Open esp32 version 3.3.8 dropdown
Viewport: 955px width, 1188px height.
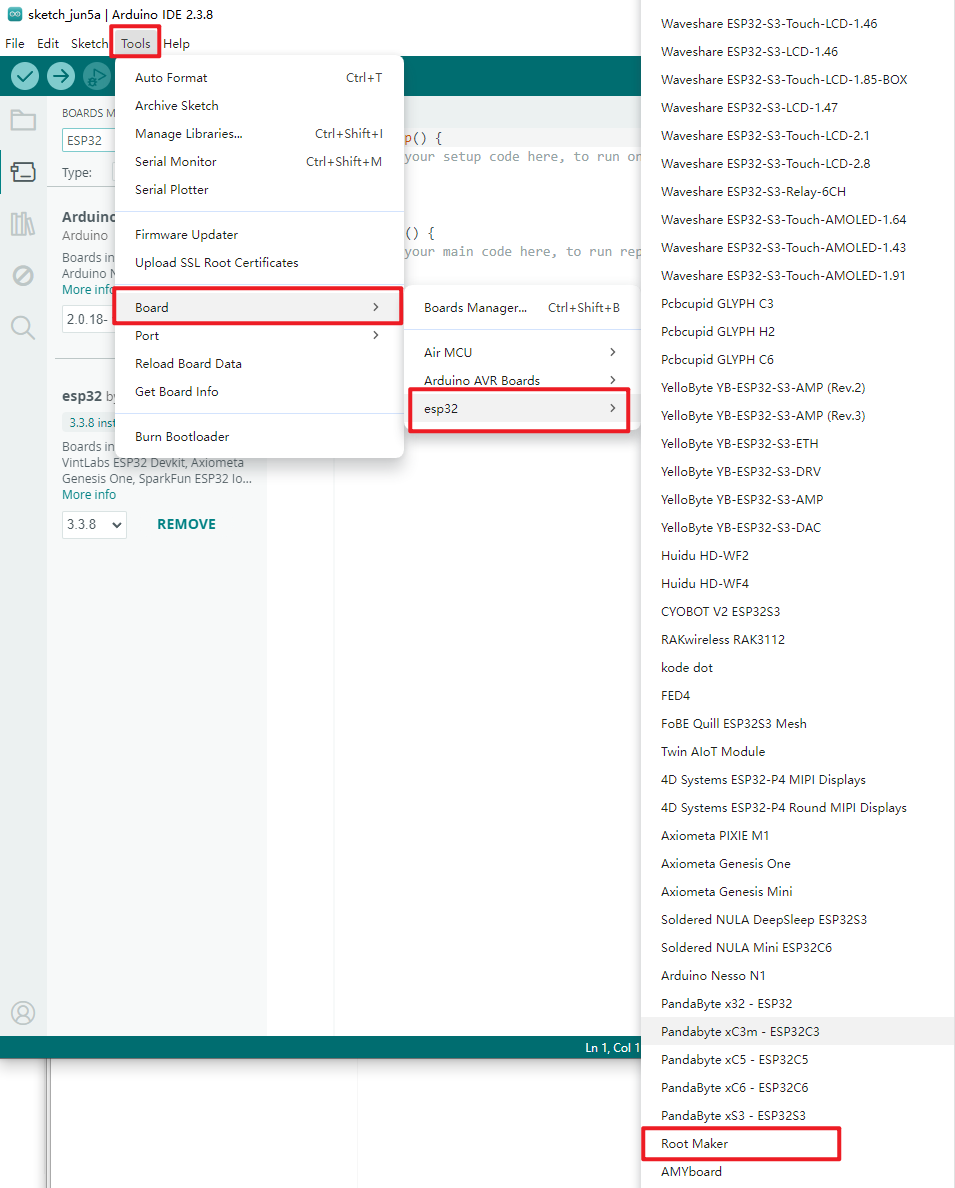[x=94, y=524]
